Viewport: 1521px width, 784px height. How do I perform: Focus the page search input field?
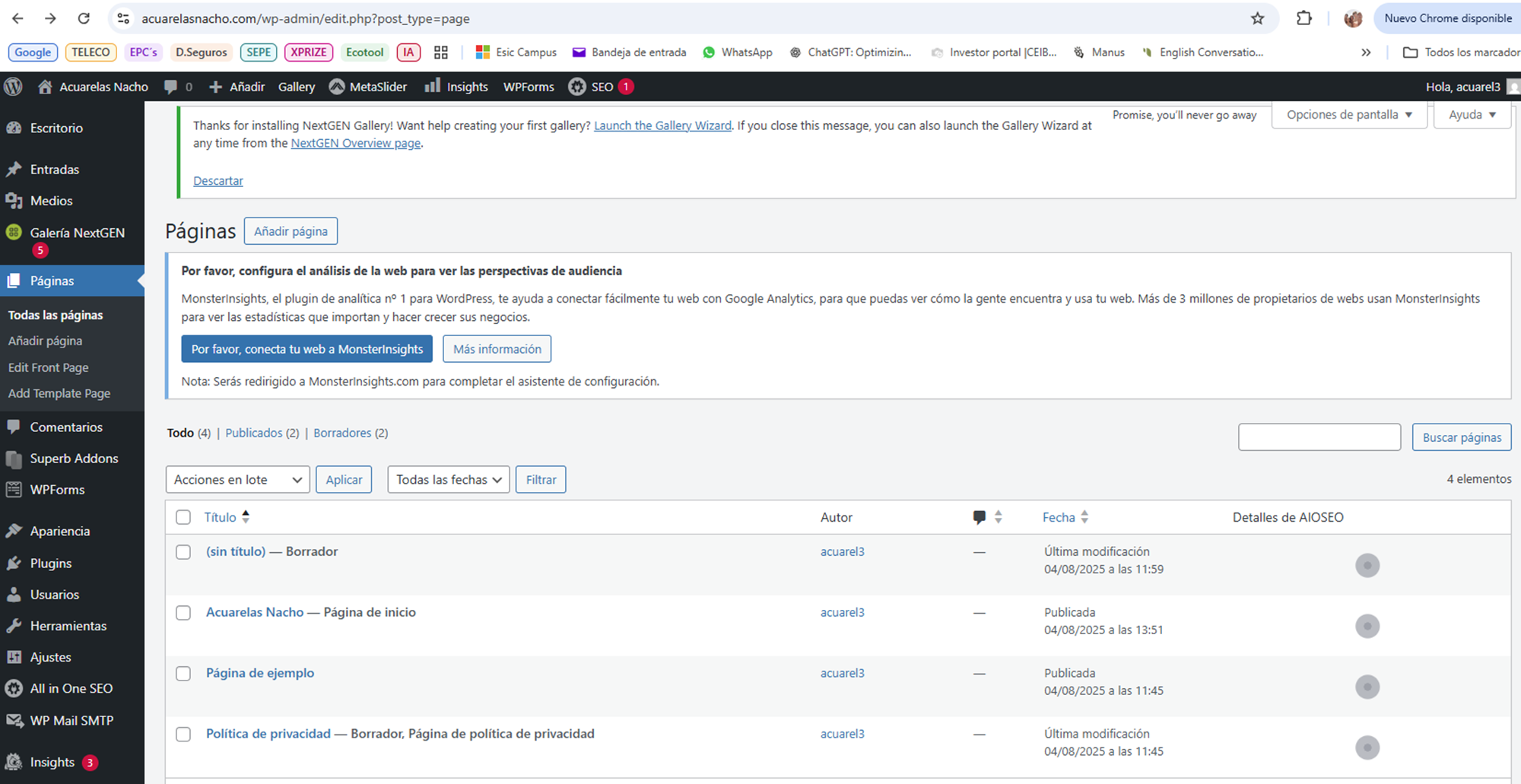(x=1319, y=437)
